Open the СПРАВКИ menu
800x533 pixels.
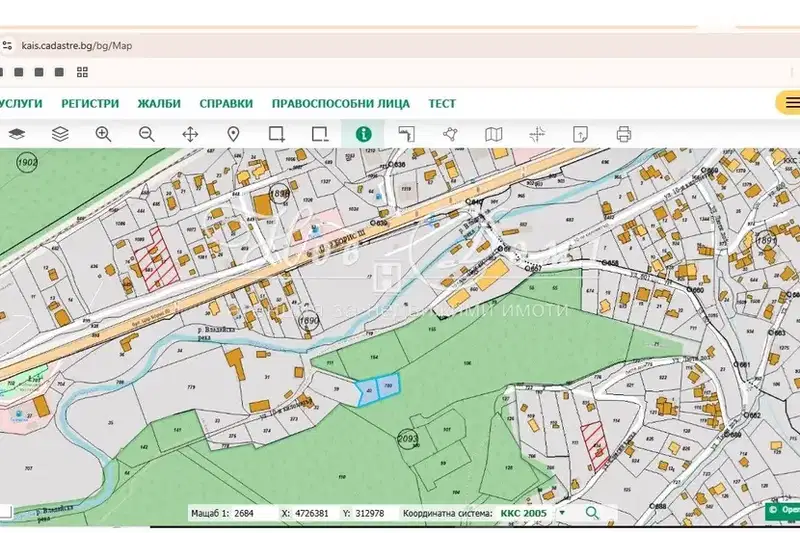click(226, 104)
